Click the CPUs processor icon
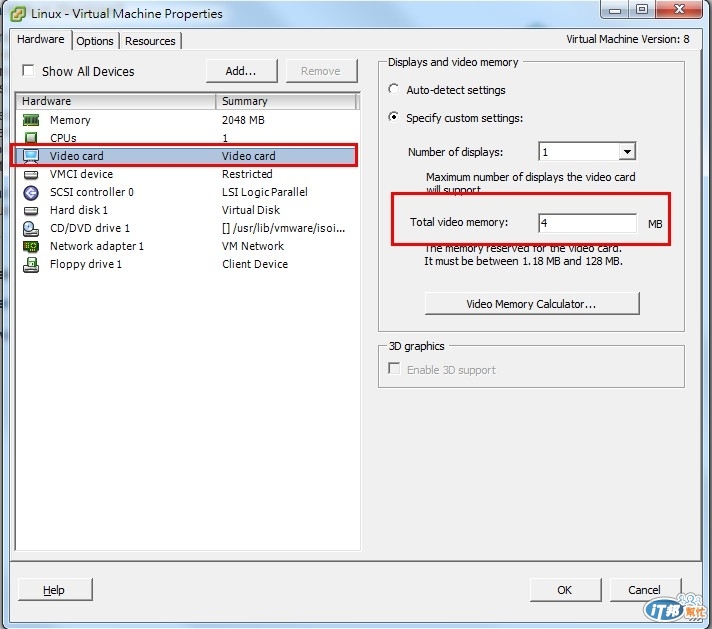712x629 pixels. point(31,138)
